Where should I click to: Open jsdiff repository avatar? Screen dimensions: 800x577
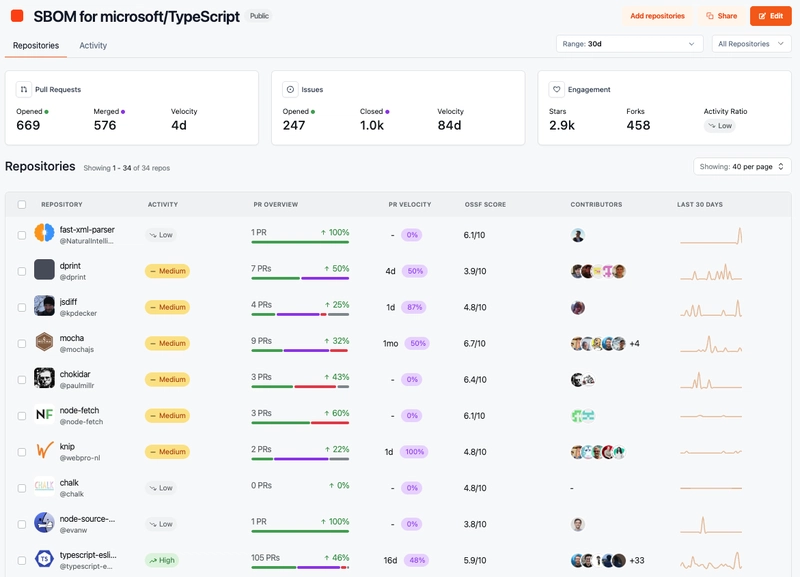pos(44,305)
